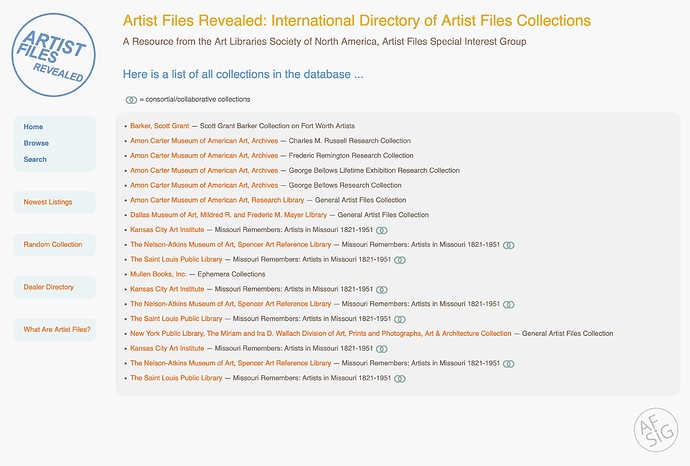Screen dimensions: 690x466
Task: Click the Artist Files Revealed circular logo
Action: [53, 55]
